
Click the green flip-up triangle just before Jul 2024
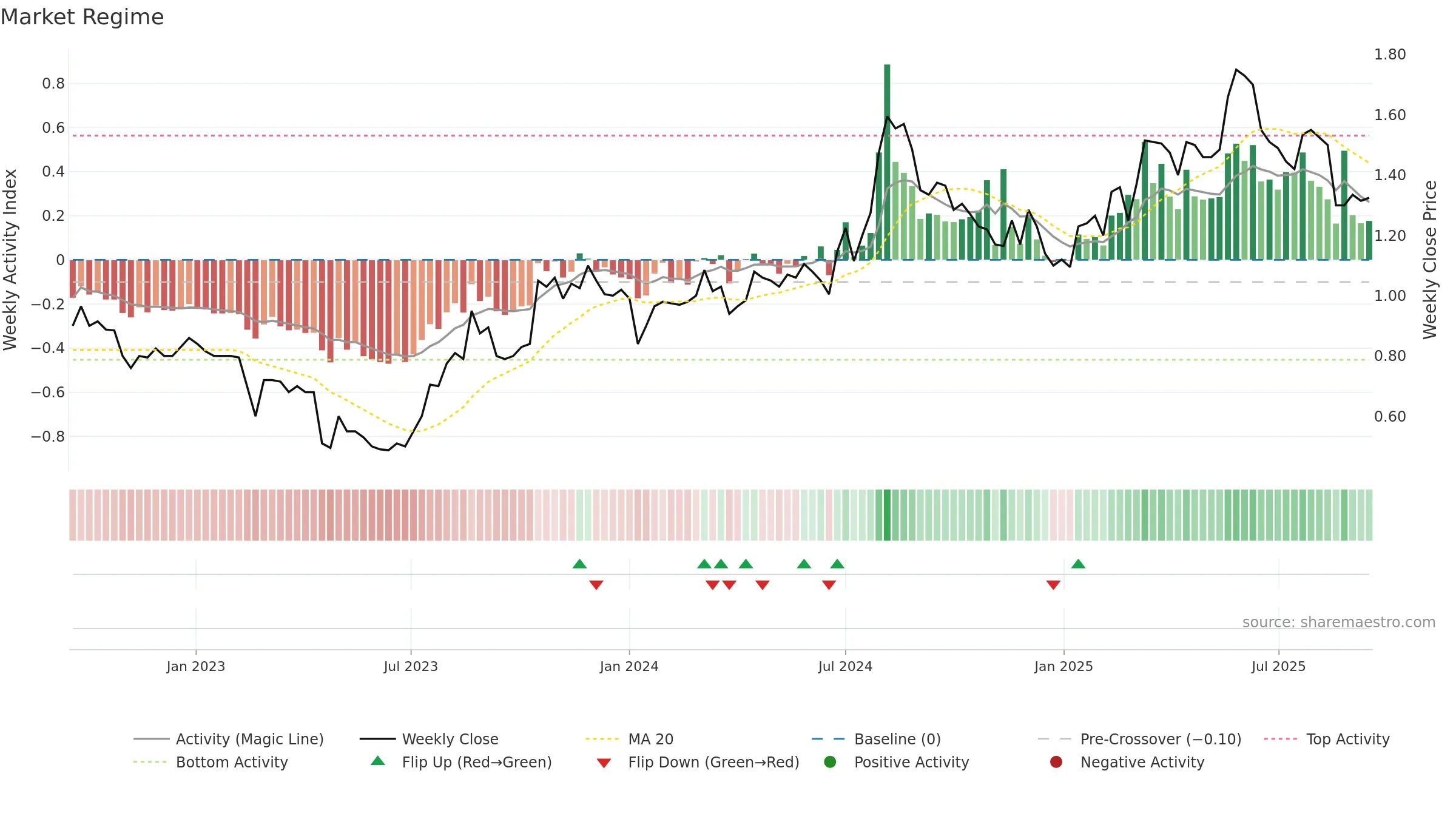[837, 564]
